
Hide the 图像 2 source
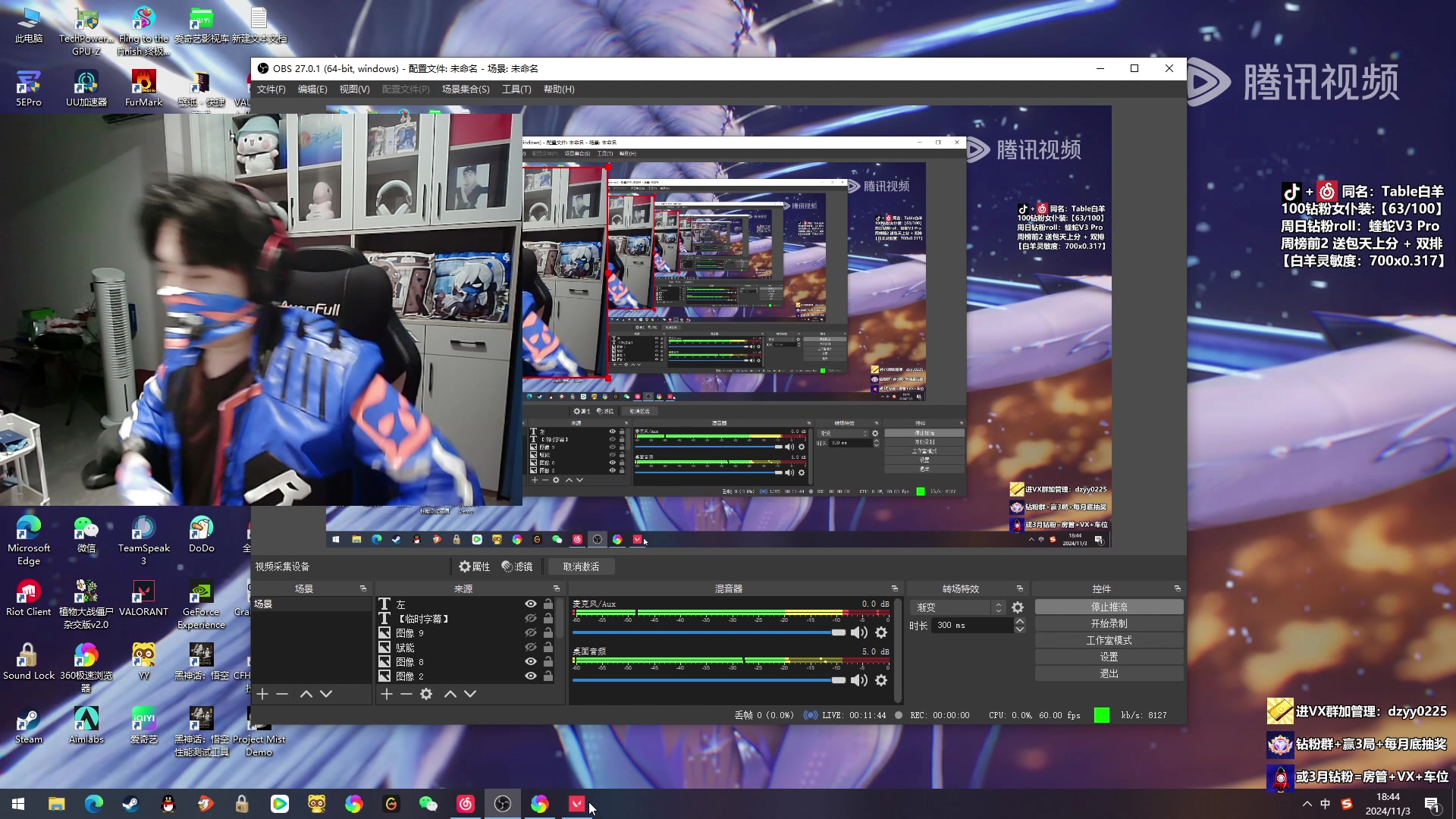click(x=531, y=676)
